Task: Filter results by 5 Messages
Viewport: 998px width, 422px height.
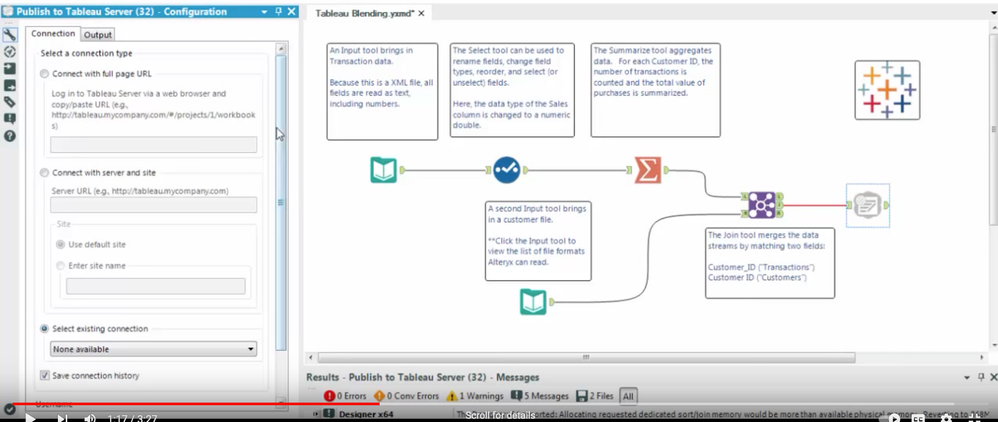Action: (540, 396)
